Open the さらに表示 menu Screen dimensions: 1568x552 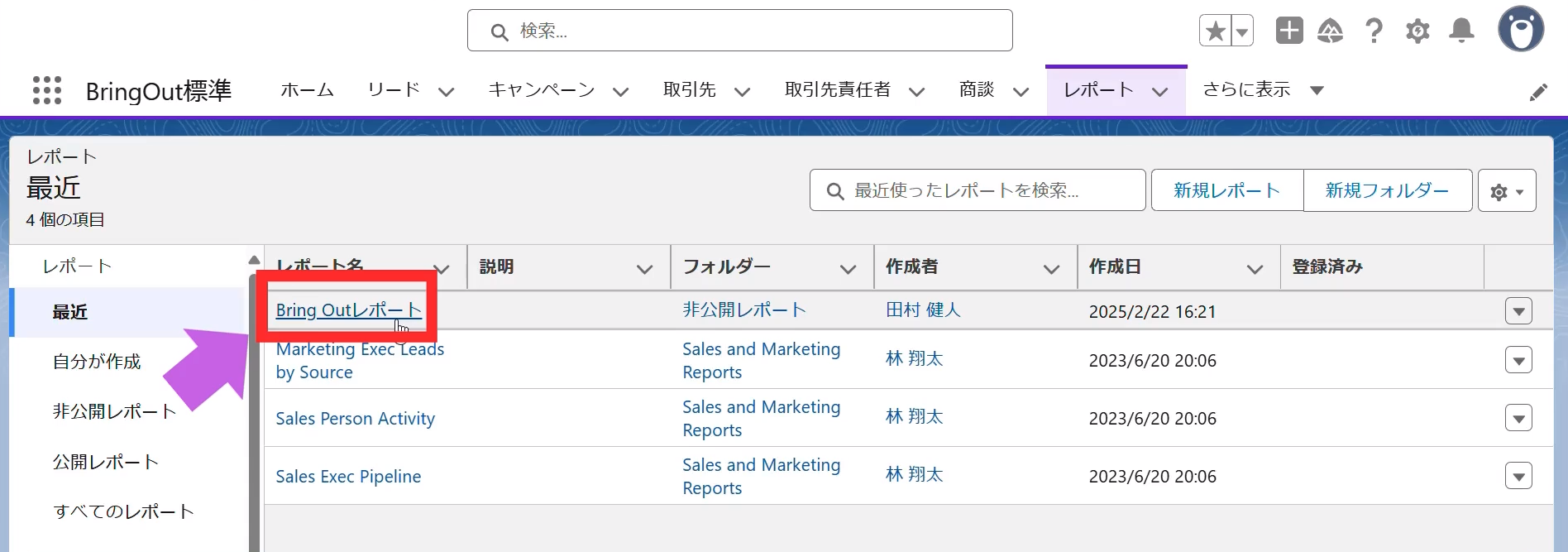coord(1264,90)
